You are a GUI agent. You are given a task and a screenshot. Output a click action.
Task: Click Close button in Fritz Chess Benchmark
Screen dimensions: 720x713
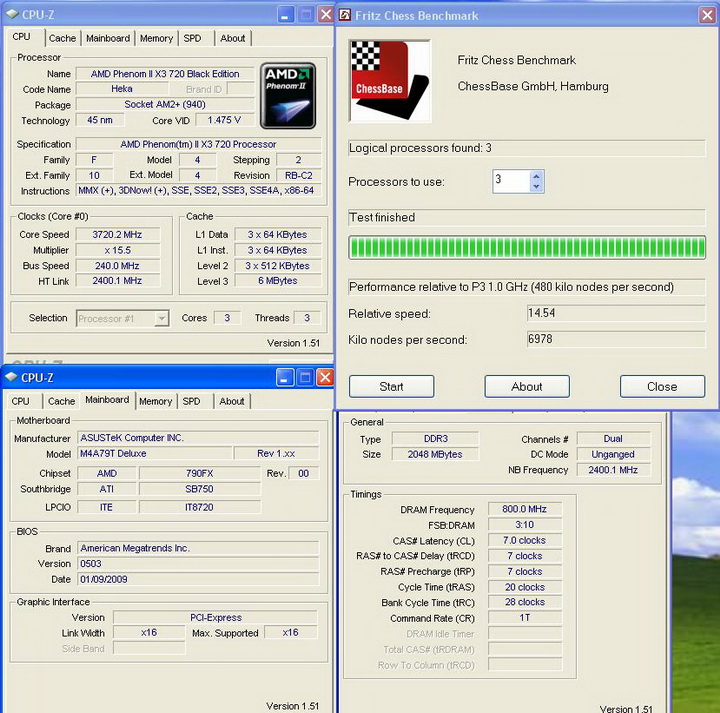662,387
